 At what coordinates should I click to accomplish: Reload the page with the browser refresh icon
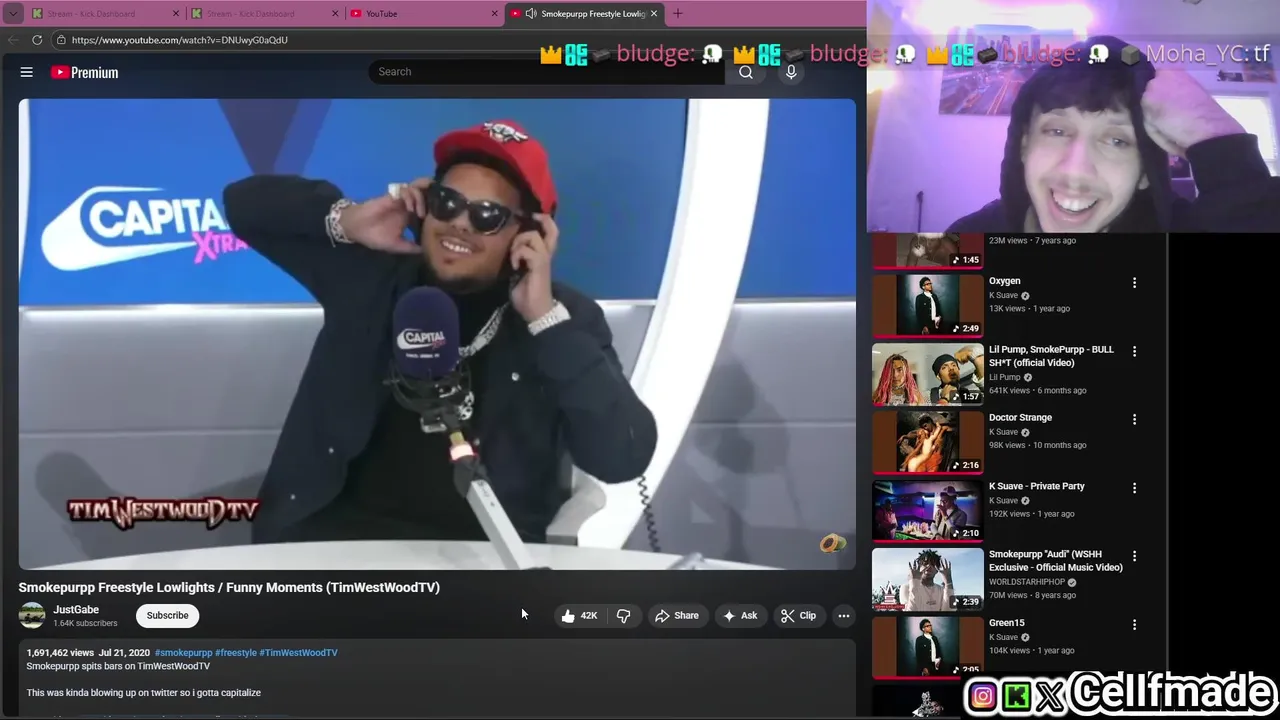37,40
